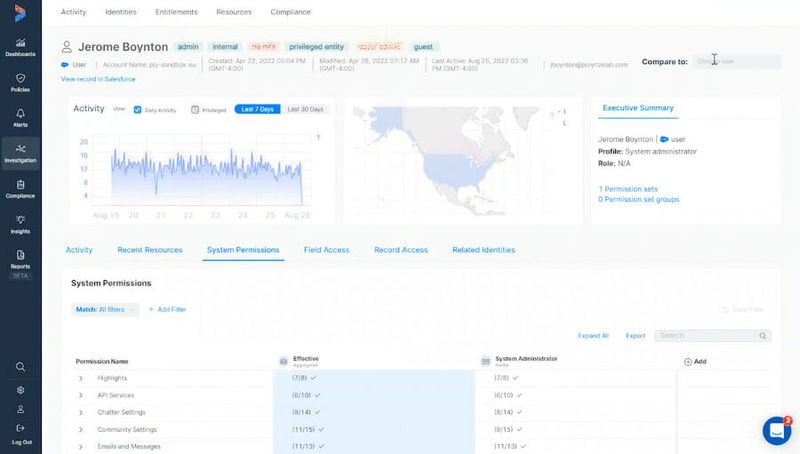Switch to the Field Access tab
This screenshot has height=454, width=800.
pyautogui.click(x=326, y=250)
